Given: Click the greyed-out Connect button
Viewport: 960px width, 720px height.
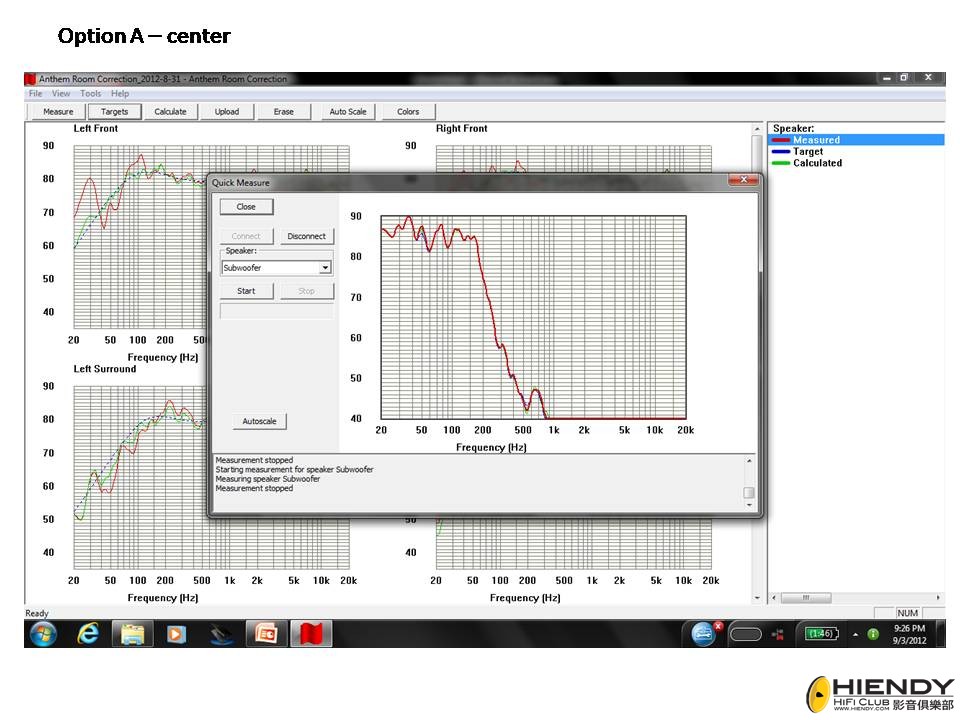Looking at the screenshot, I should pyautogui.click(x=246, y=236).
